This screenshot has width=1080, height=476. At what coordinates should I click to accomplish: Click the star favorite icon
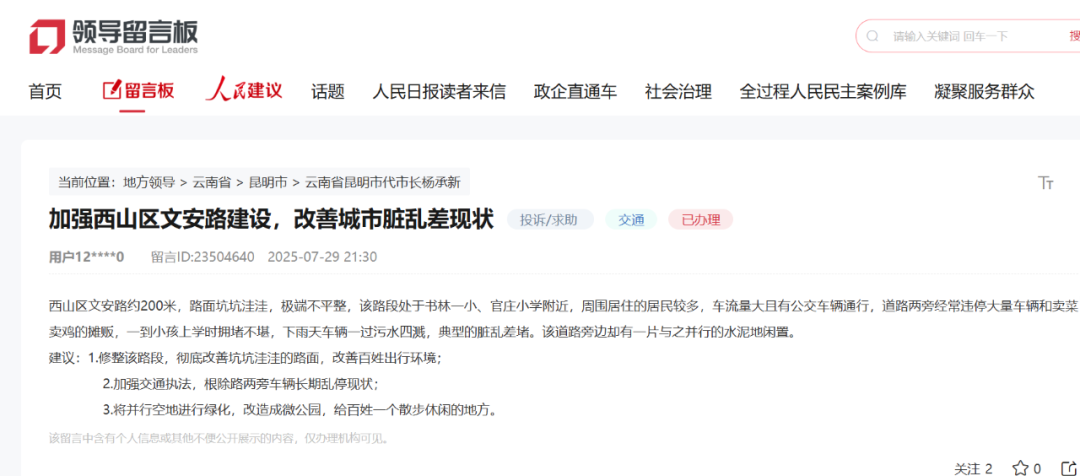pyautogui.click(x=1020, y=467)
